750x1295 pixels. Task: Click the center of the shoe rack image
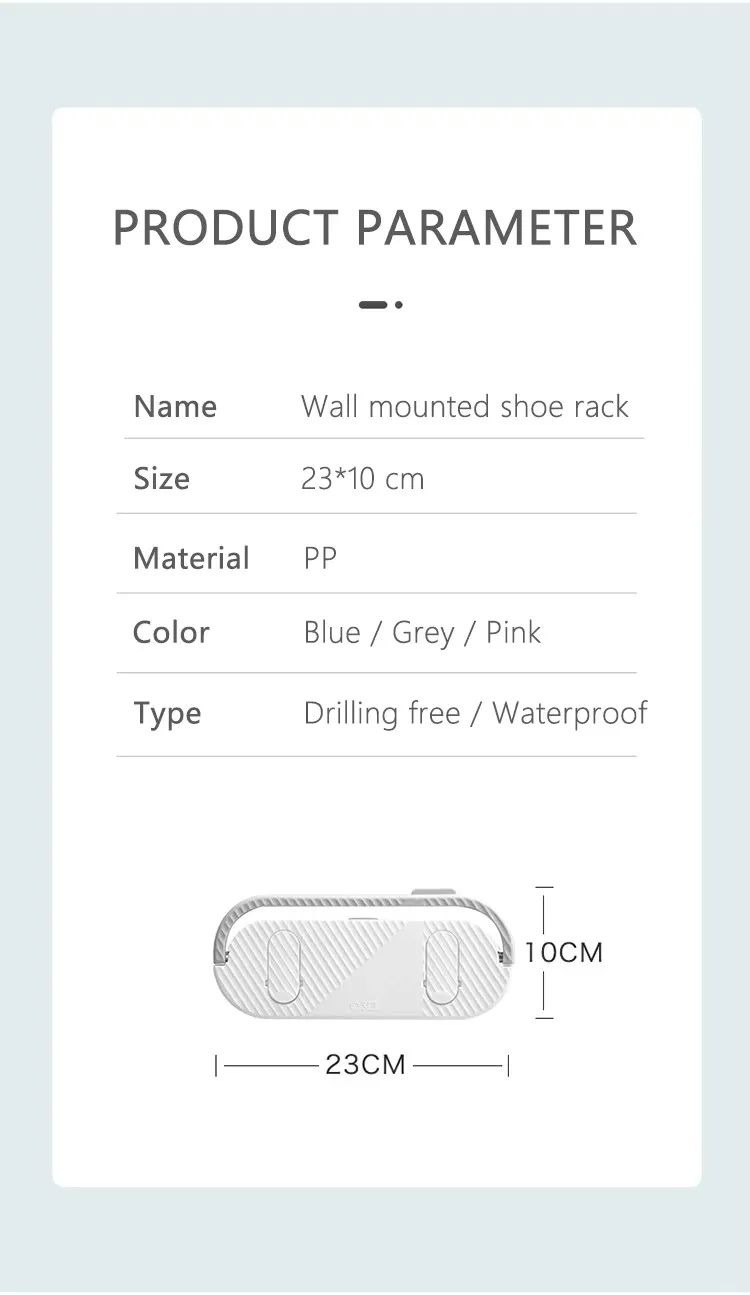pos(364,955)
